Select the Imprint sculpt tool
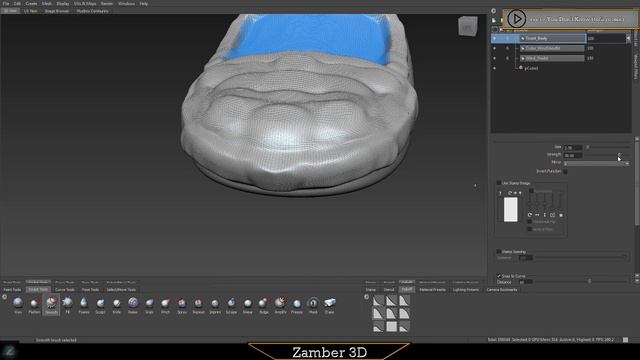Image resolution: width=640 pixels, height=360 pixels. [x=215, y=305]
